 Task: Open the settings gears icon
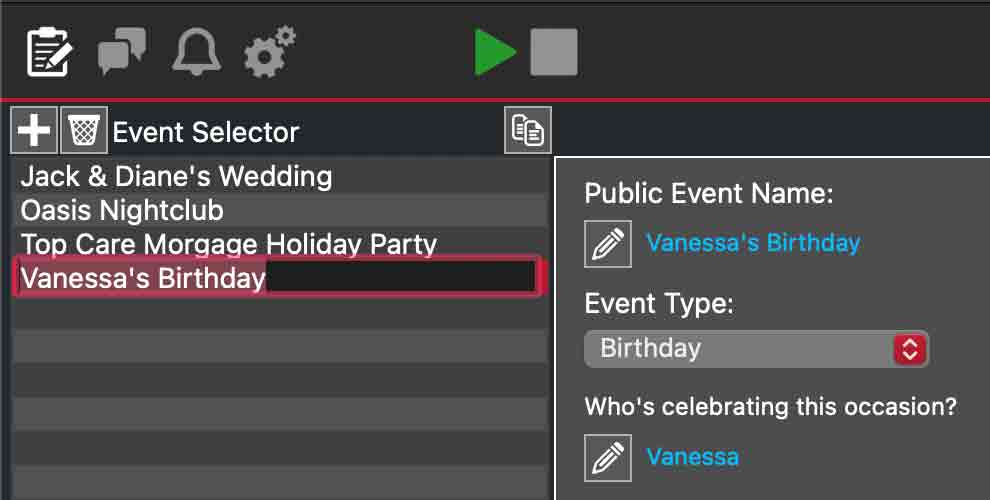[270, 52]
